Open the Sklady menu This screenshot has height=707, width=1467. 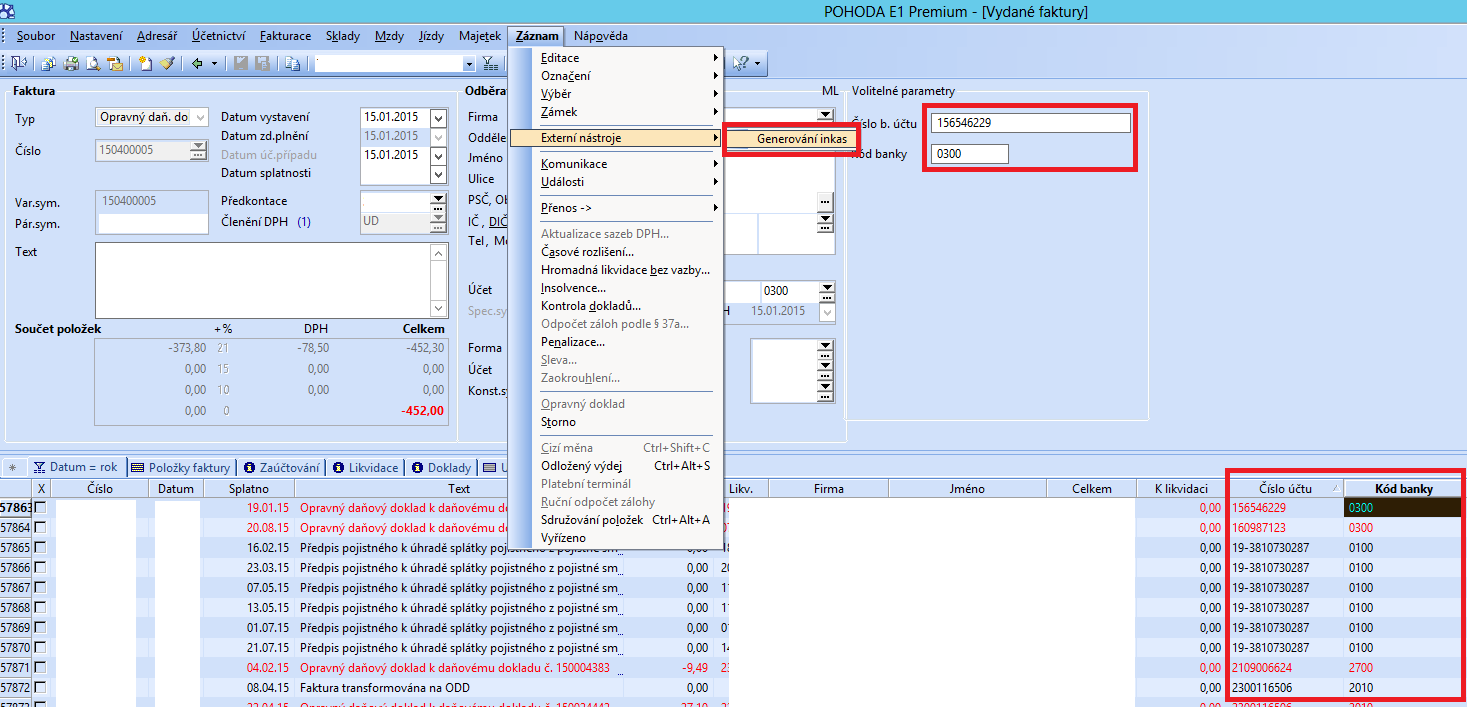tap(343, 36)
